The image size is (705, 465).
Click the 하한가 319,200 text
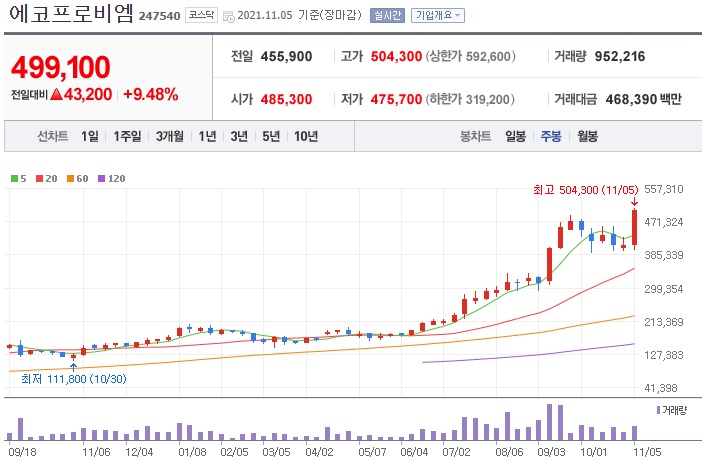click(470, 99)
